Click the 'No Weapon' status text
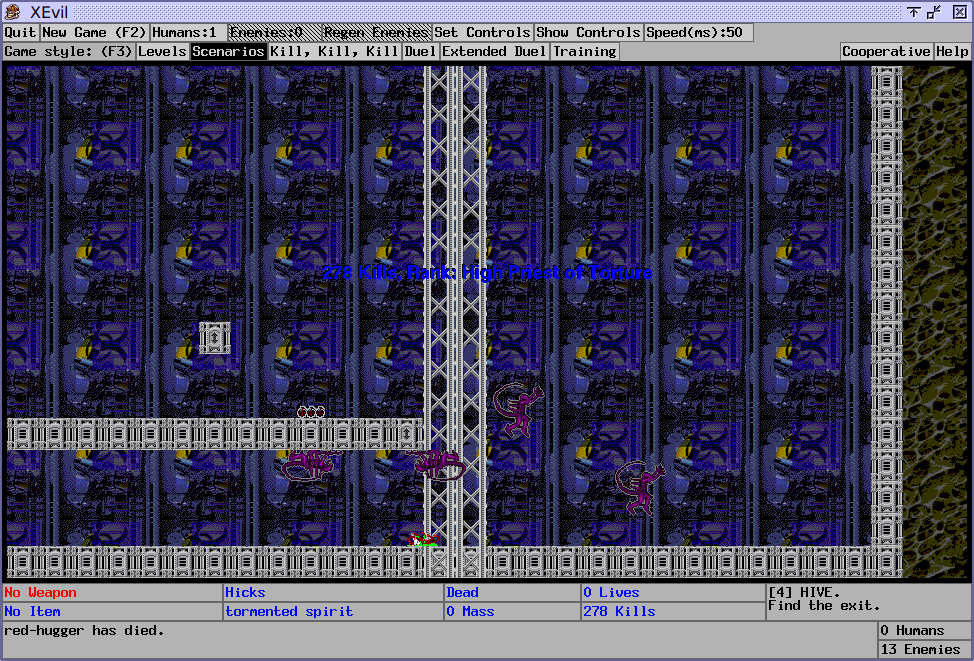This screenshot has height=661, width=974. pyautogui.click(x=40, y=593)
